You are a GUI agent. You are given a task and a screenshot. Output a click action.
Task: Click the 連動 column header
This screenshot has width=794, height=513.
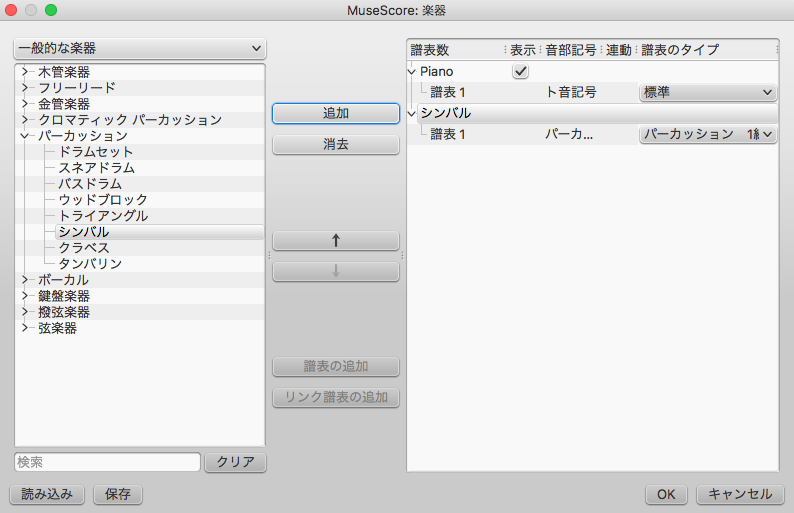tap(619, 50)
